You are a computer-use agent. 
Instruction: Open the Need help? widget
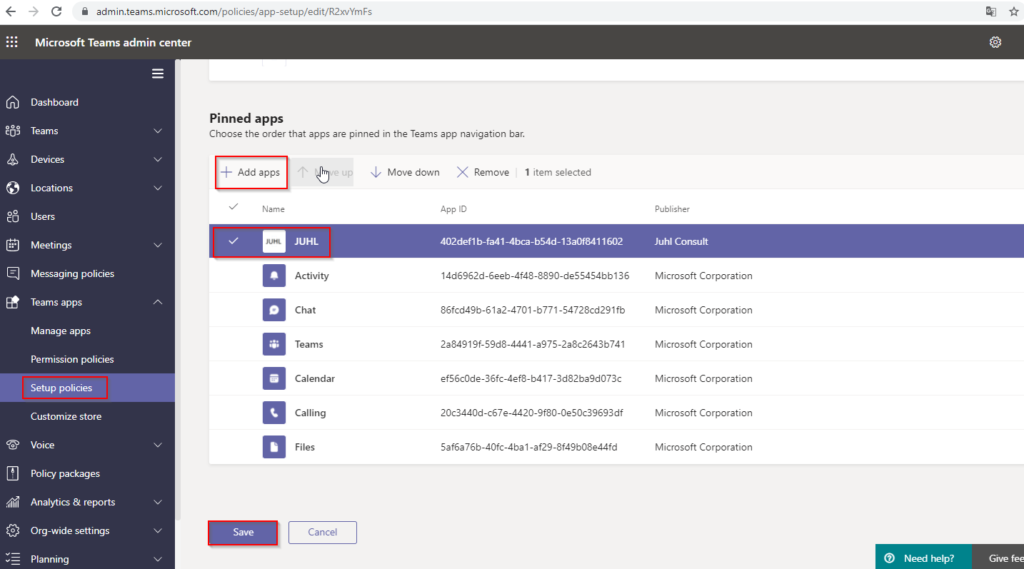922,559
